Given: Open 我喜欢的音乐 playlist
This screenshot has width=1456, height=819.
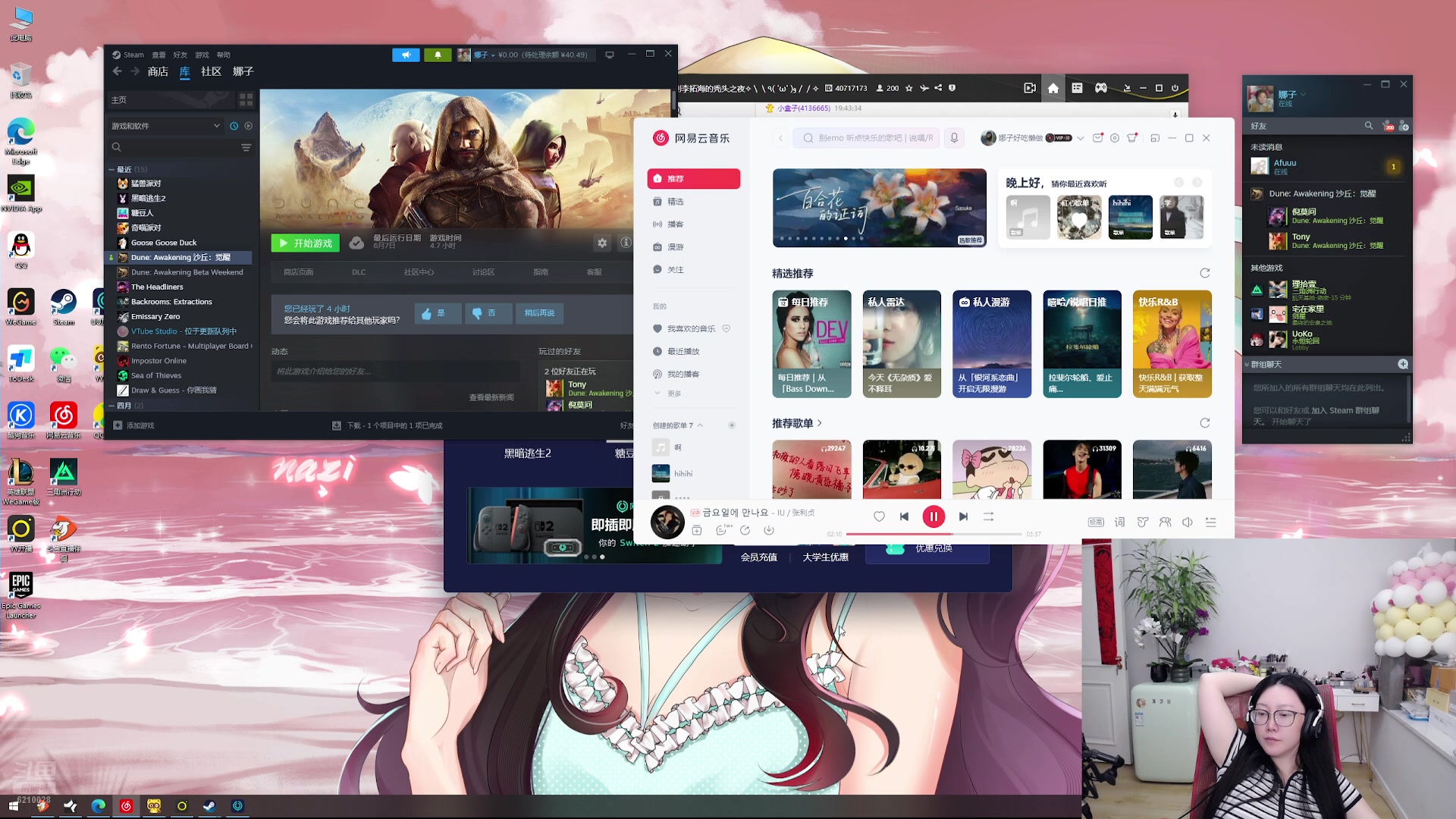Looking at the screenshot, I should click(692, 328).
